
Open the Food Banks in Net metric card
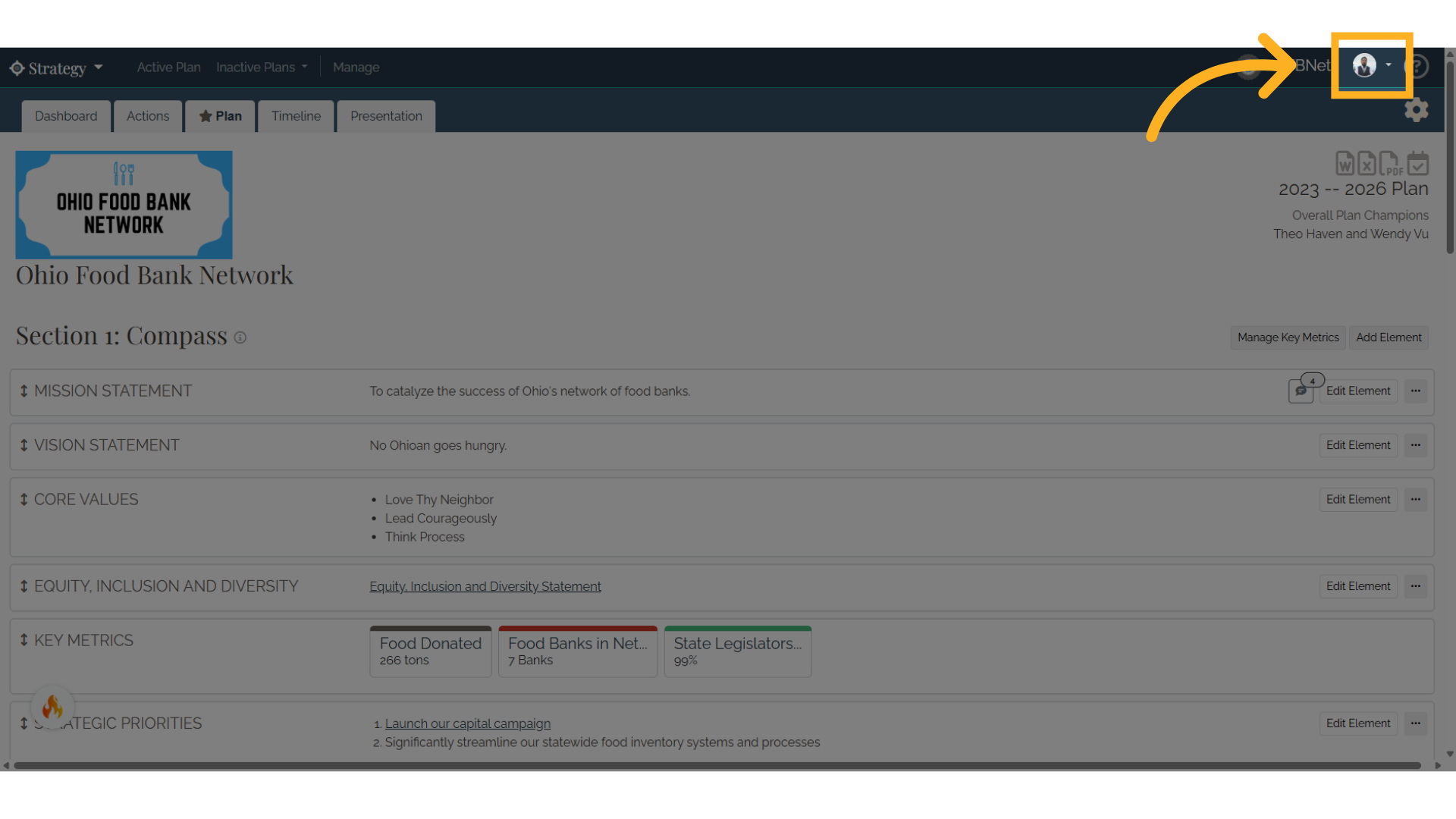(x=578, y=651)
